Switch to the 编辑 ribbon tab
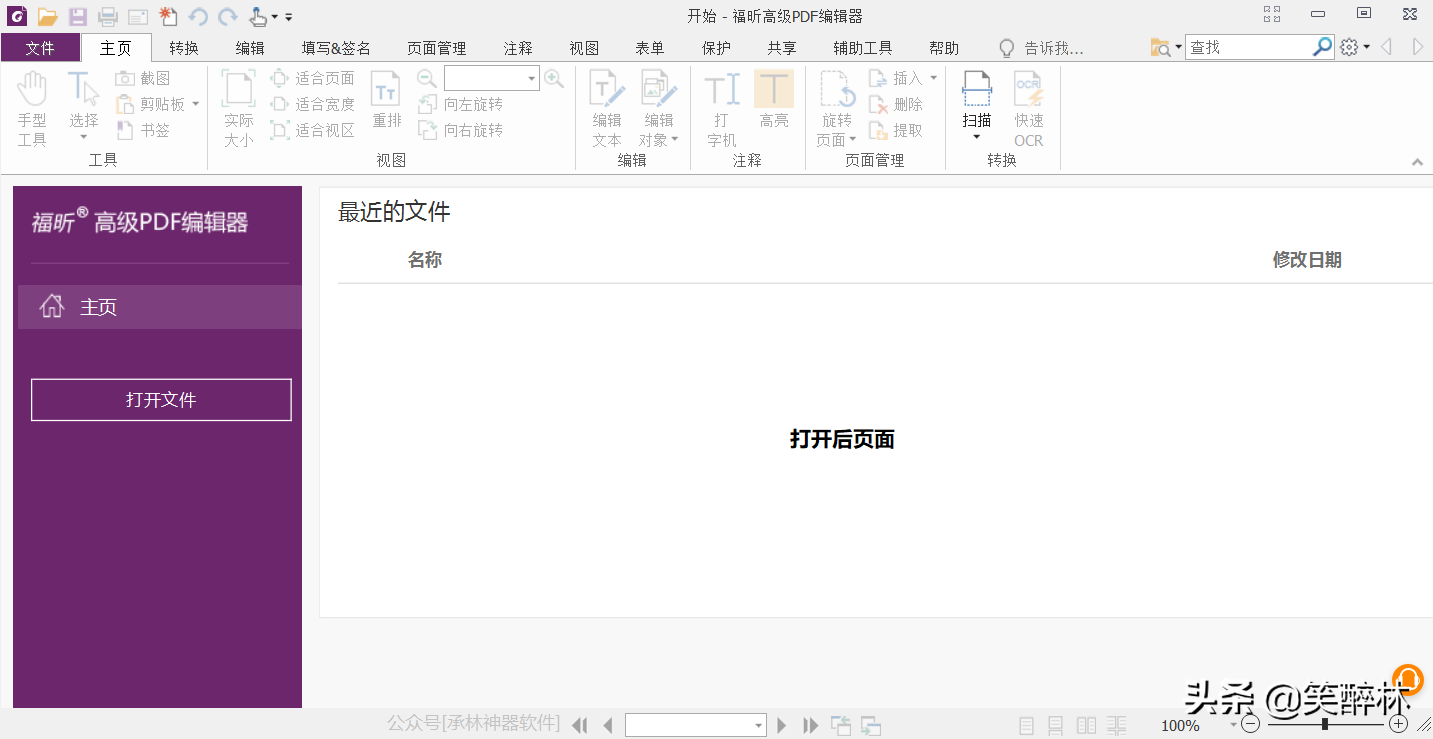Screen dimensions: 1433x739 (250, 48)
